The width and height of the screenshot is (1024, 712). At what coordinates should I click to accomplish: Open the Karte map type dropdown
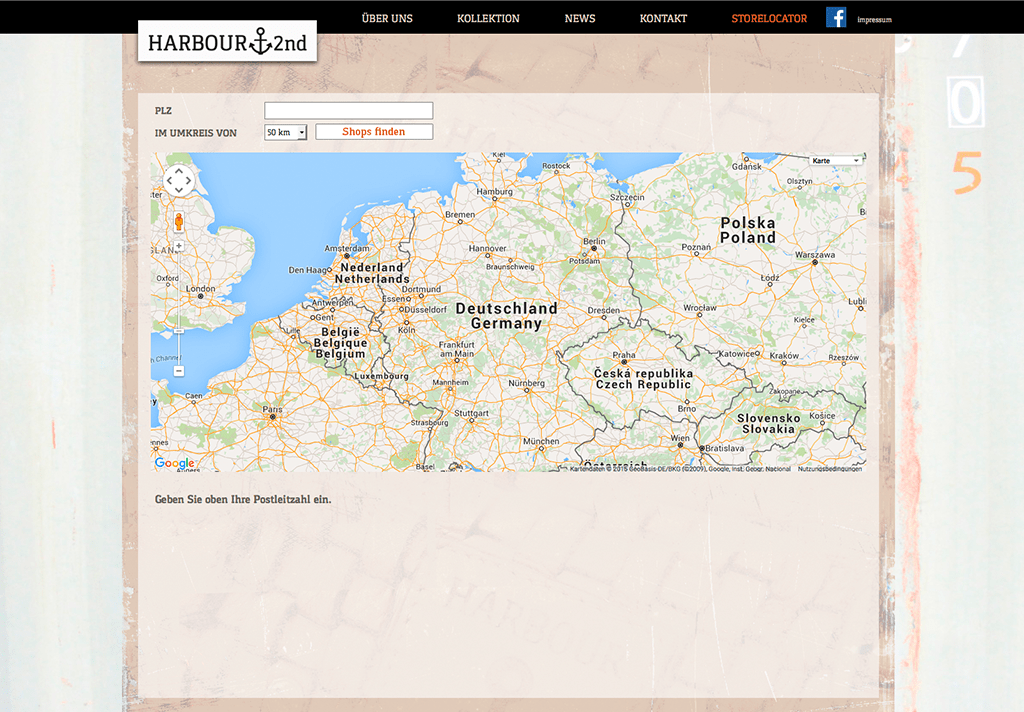click(836, 161)
